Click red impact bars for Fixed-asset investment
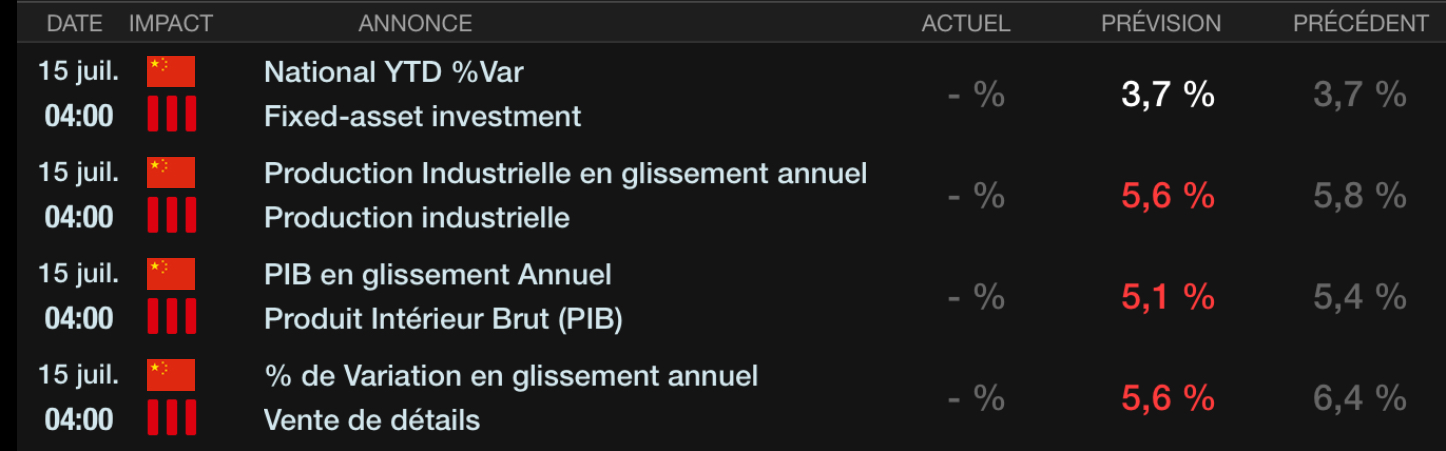The height and width of the screenshot is (451, 1446). (x=171, y=115)
